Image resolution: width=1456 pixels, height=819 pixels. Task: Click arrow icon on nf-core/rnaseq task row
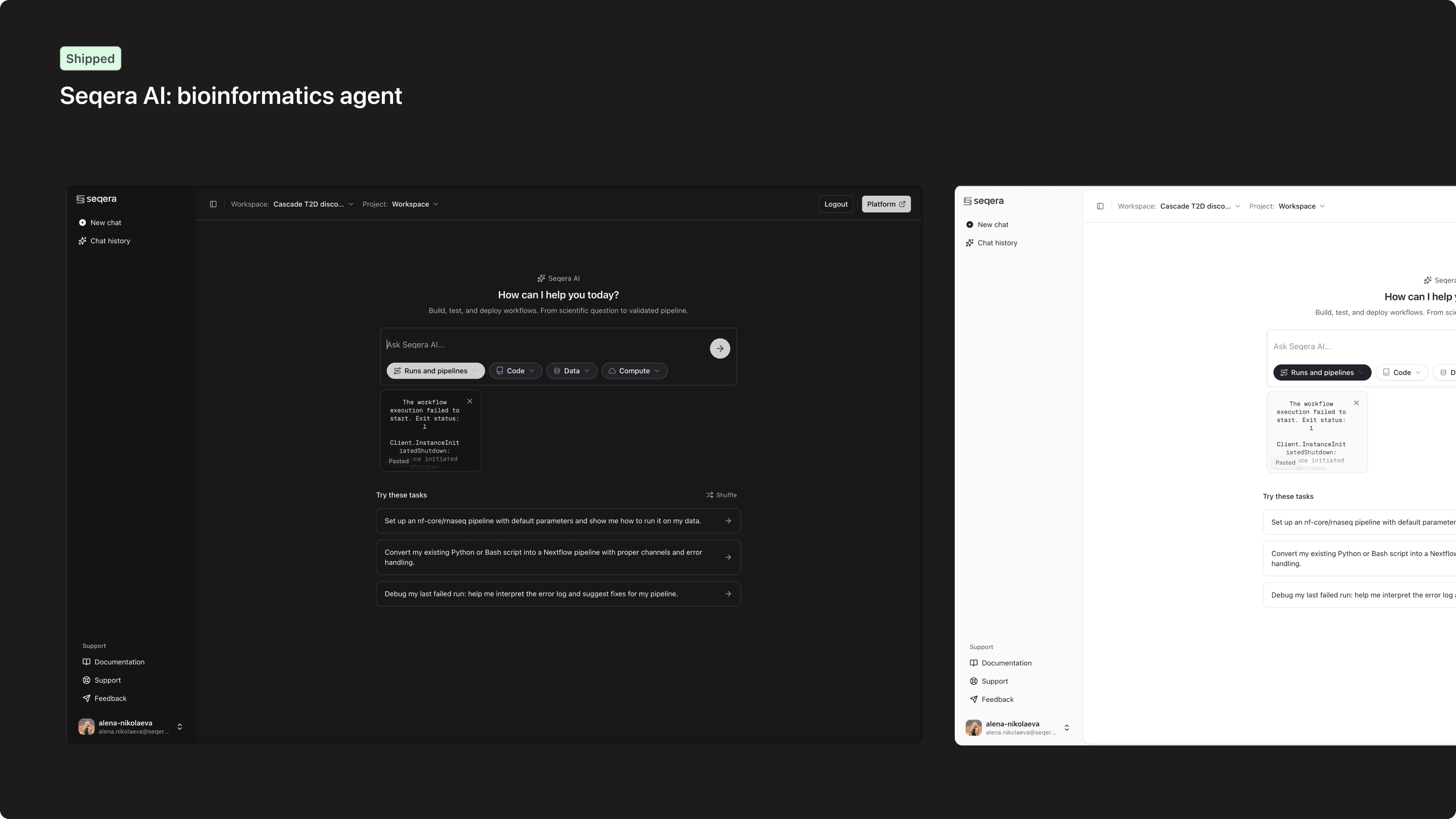coord(728,521)
